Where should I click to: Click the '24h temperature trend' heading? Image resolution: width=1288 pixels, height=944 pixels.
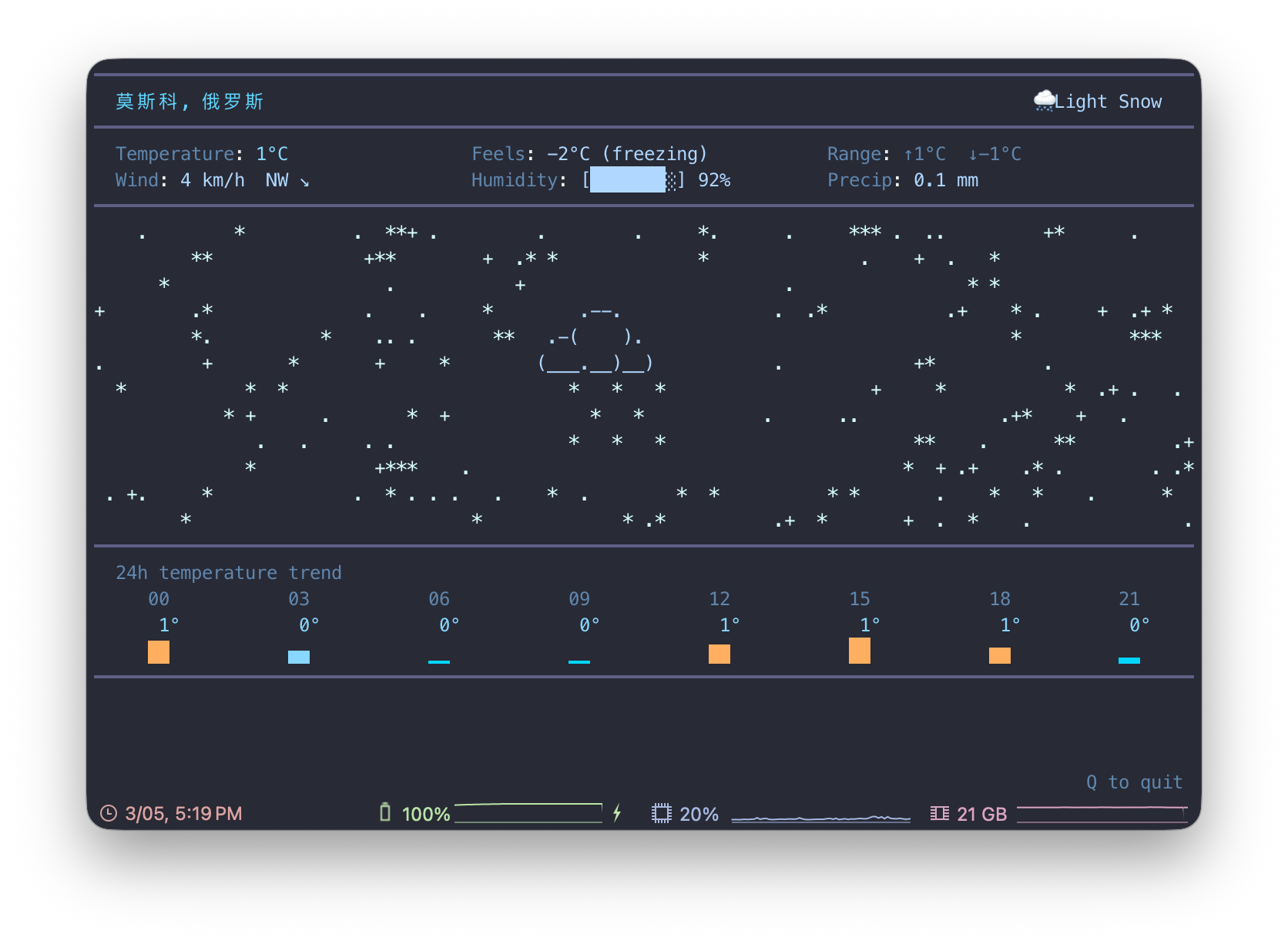pyautogui.click(x=229, y=573)
